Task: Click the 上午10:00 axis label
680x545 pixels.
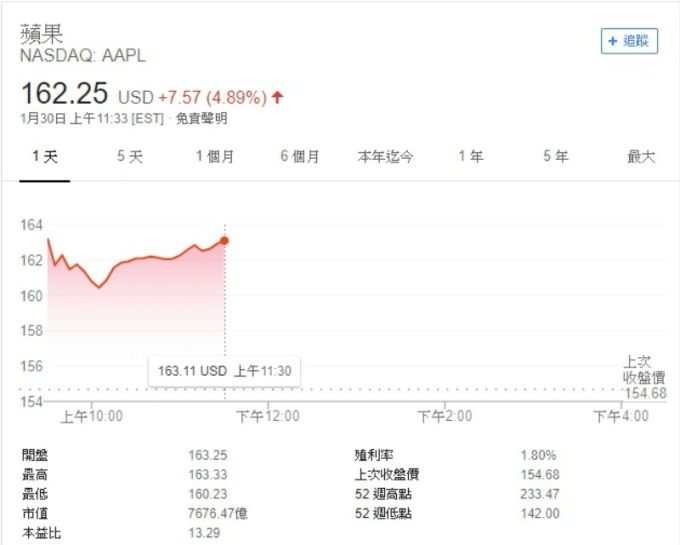Action: pyautogui.click(x=91, y=416)
